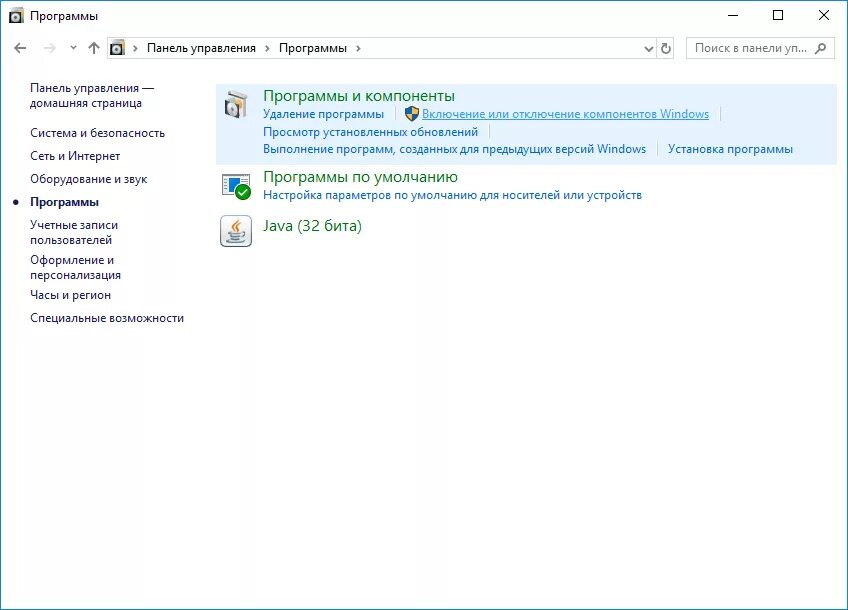The width and height of the screenshot is (848, 610).
Task: Open 'Программы и компоненты' heading
Action: [x=359, y=96]
